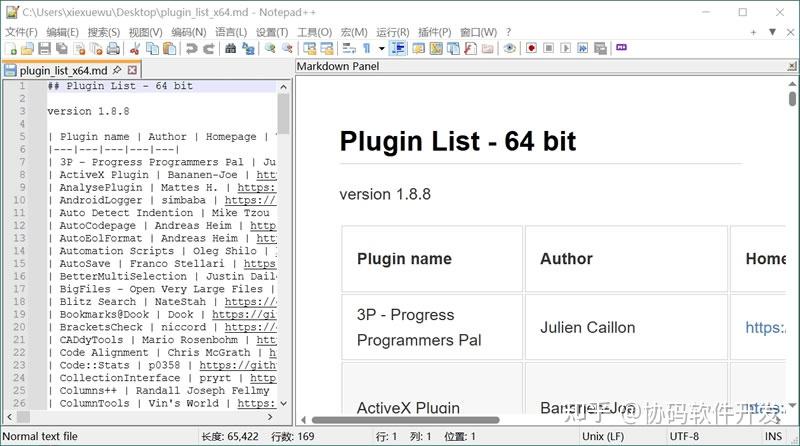Open the tab list triangle at menu bar right
This screenshot has height=446, width=800.
coord(772,32)
